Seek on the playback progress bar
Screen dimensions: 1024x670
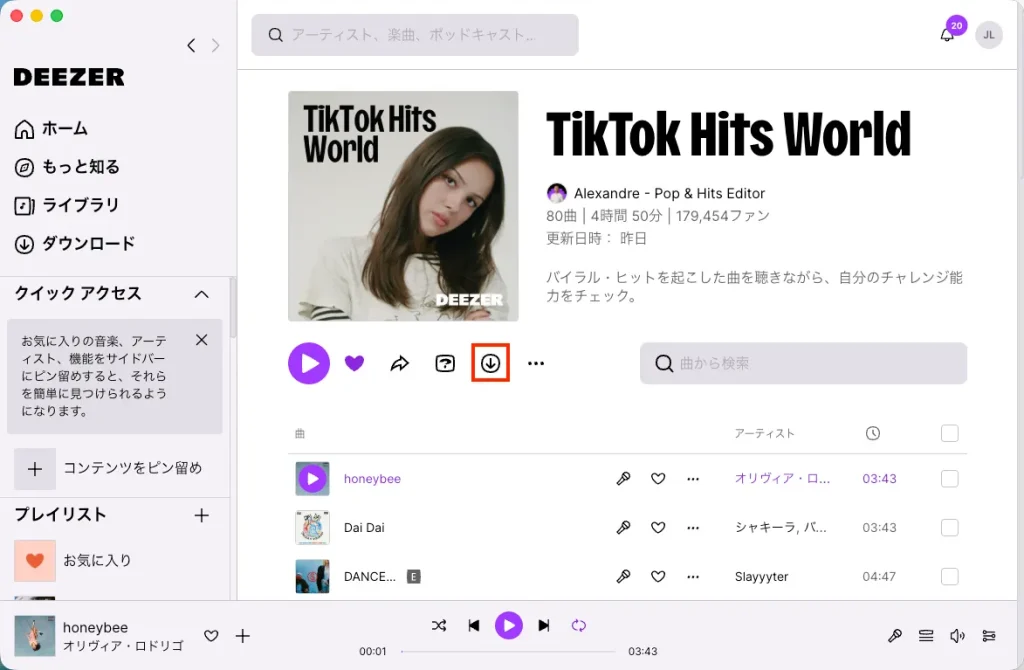508,651
